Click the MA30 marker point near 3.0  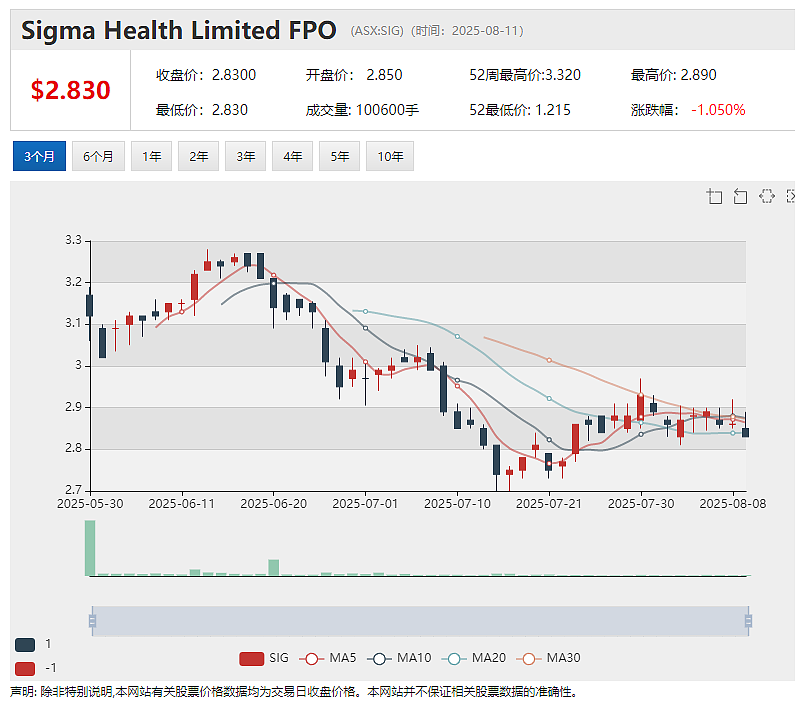pos(549,360)
